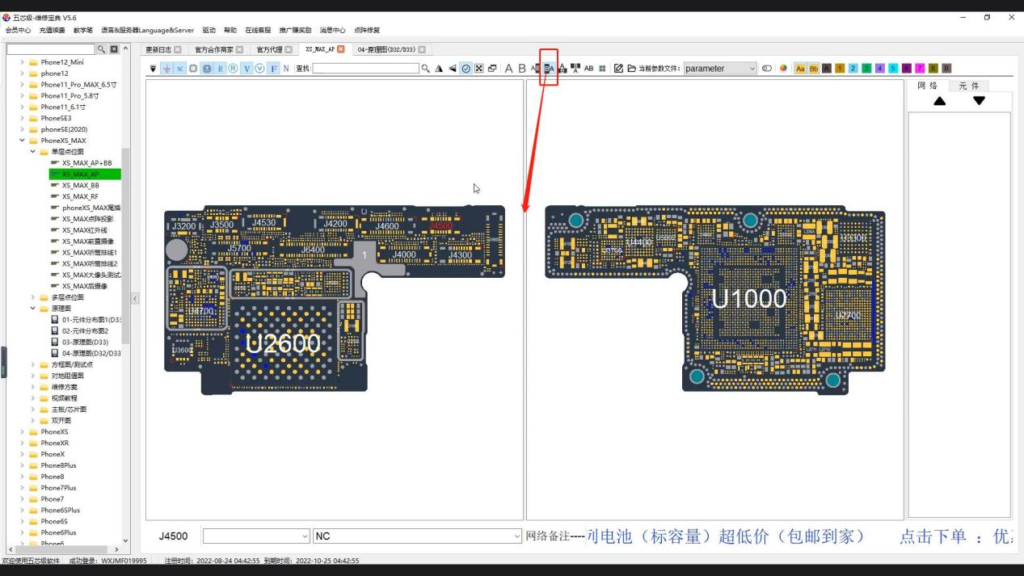Toggle the circled V filter icon

260,68
